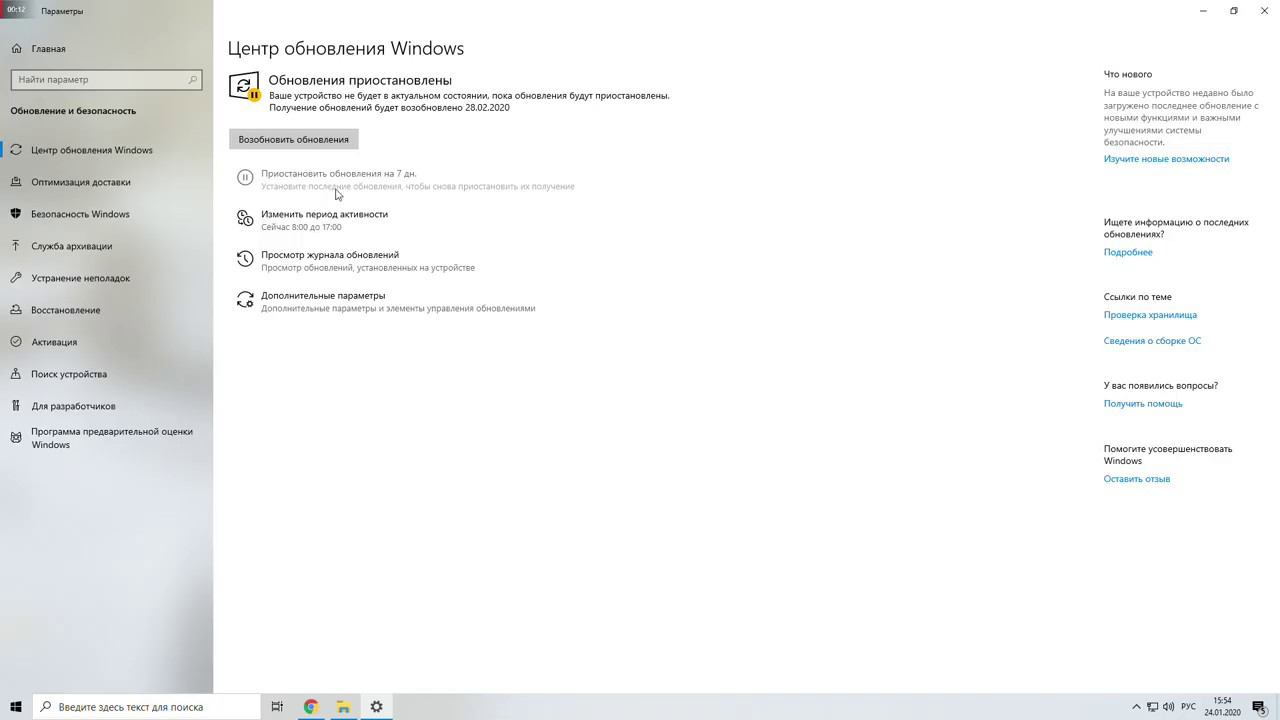Open the Проверка хранилища link

1150,315
